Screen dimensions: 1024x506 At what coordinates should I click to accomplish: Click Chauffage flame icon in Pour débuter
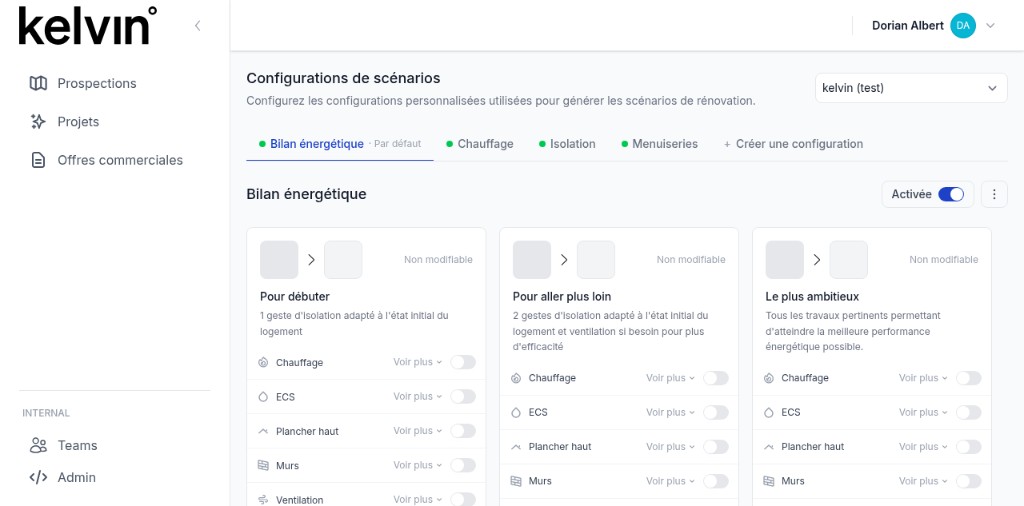[x=263, y=362]
